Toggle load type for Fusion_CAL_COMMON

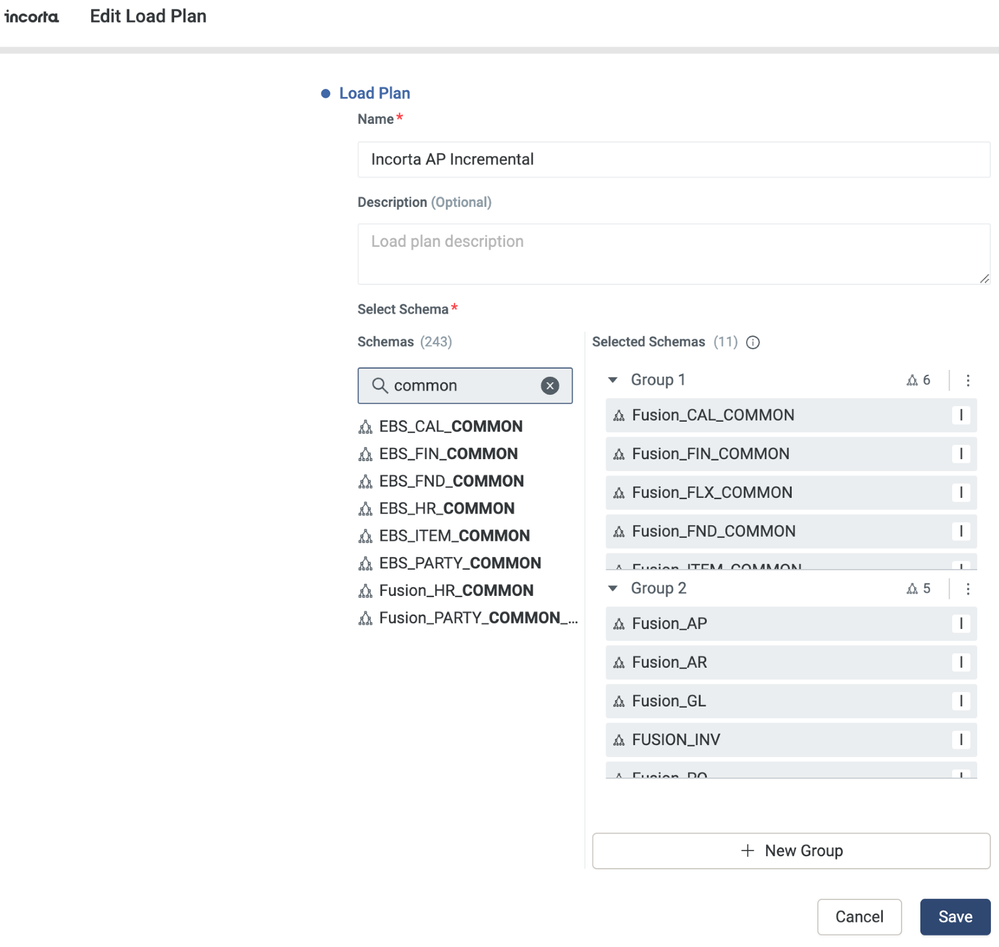[961, 415]
